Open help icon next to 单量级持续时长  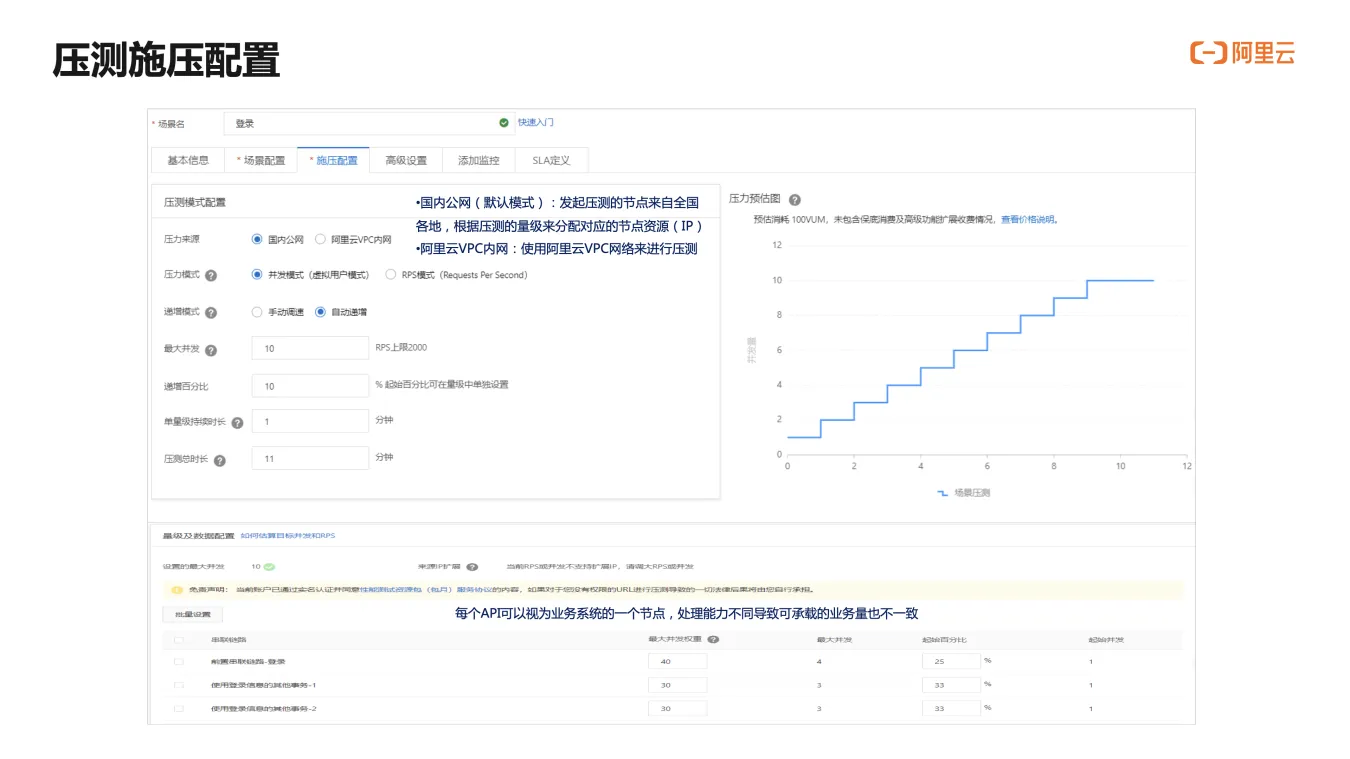[x=237, y=423]
